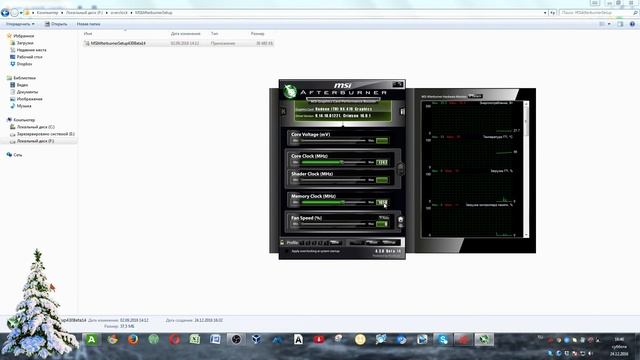Click the Fan Speed (%) slider
640x360 pixels.
[333, 224]
